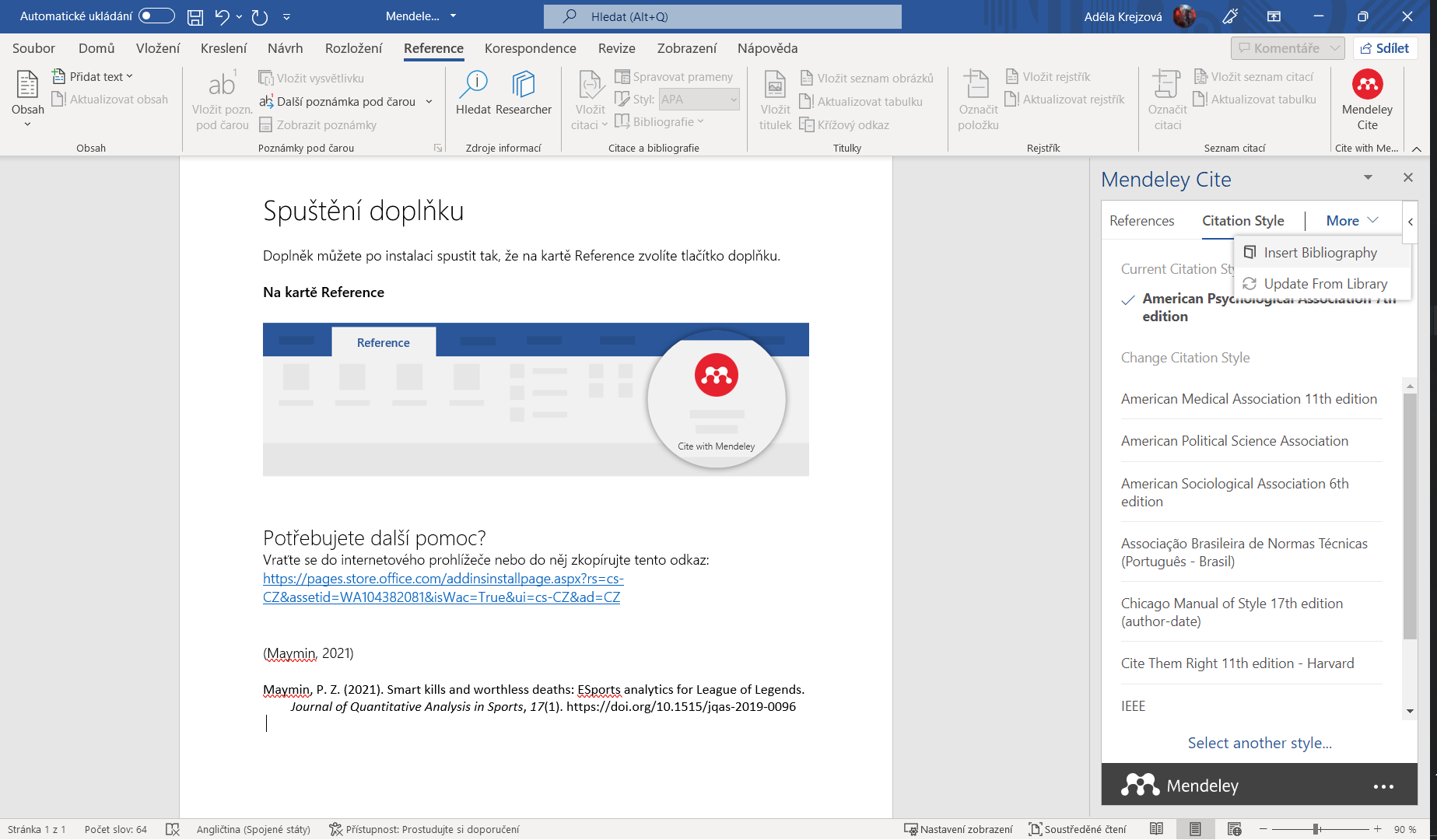The image size is (1437, 840).
Task: Click Vložit seznam obrázků
Action: tap(867, 78)
